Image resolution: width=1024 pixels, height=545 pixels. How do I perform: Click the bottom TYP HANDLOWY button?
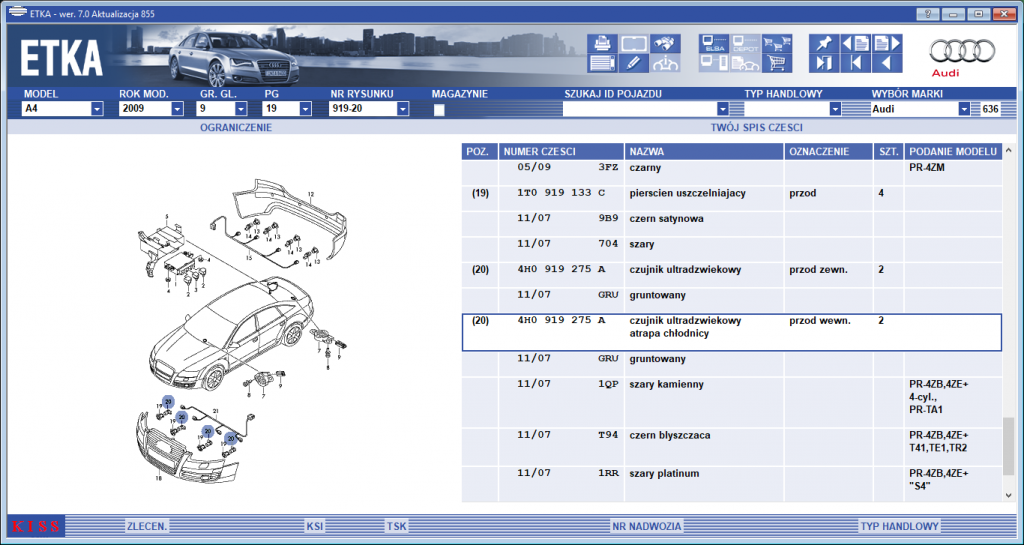(x=900, y=526)
